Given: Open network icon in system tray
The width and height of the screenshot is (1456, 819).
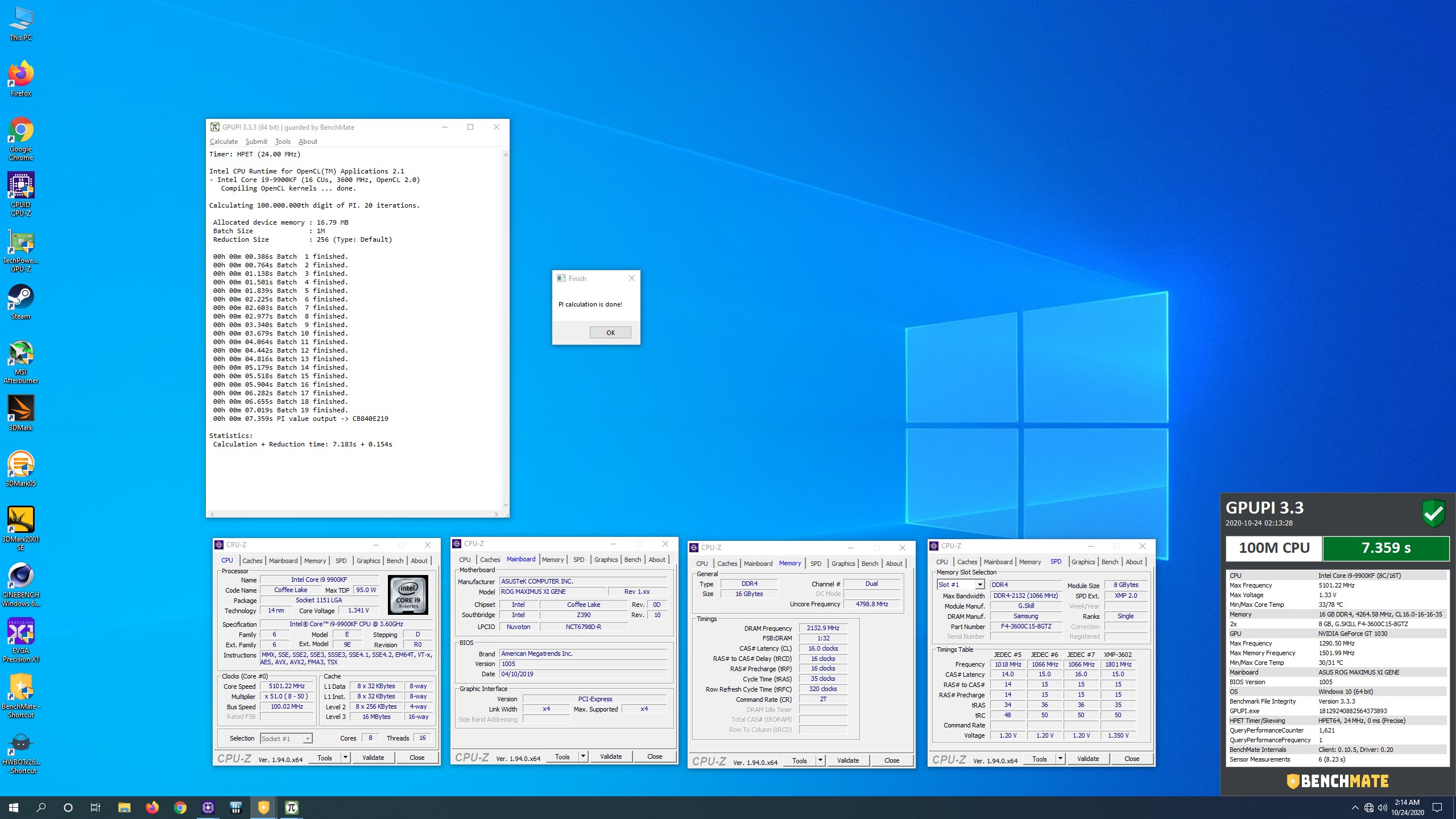Looking at the screenshot, I should click(x=1369, y=808).
